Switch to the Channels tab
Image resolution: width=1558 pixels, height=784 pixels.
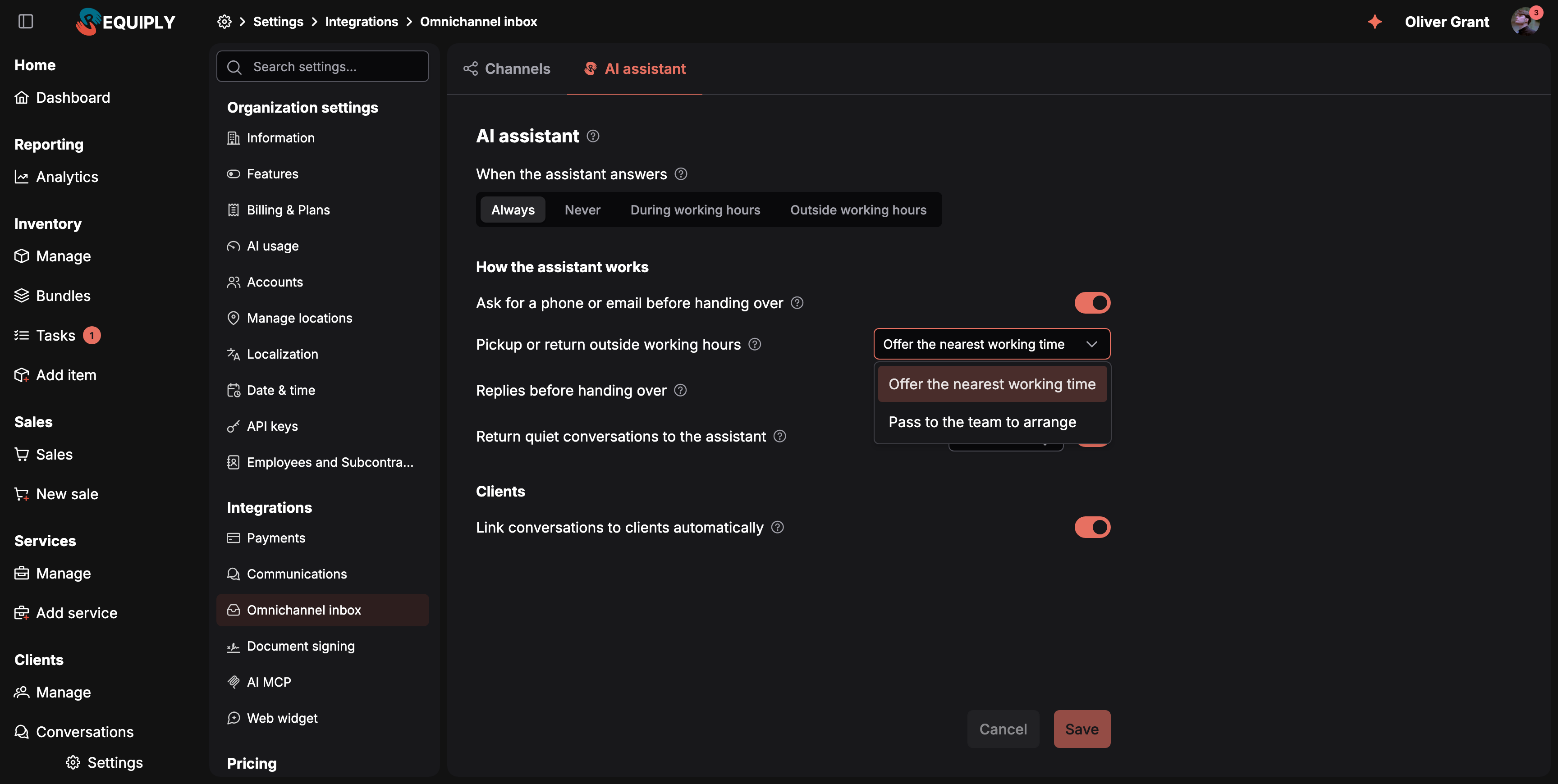click(x=507, y=69)
